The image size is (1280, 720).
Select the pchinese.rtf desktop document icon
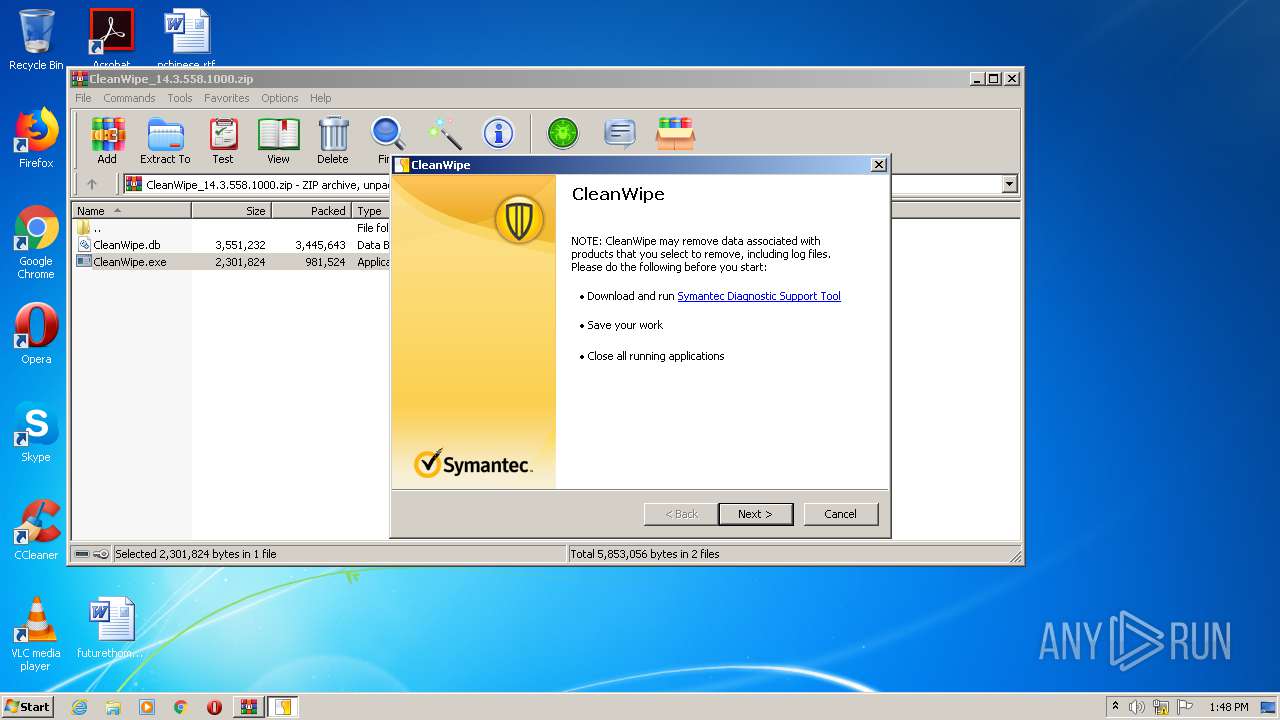pyautogui.click(x=186, y=38)
